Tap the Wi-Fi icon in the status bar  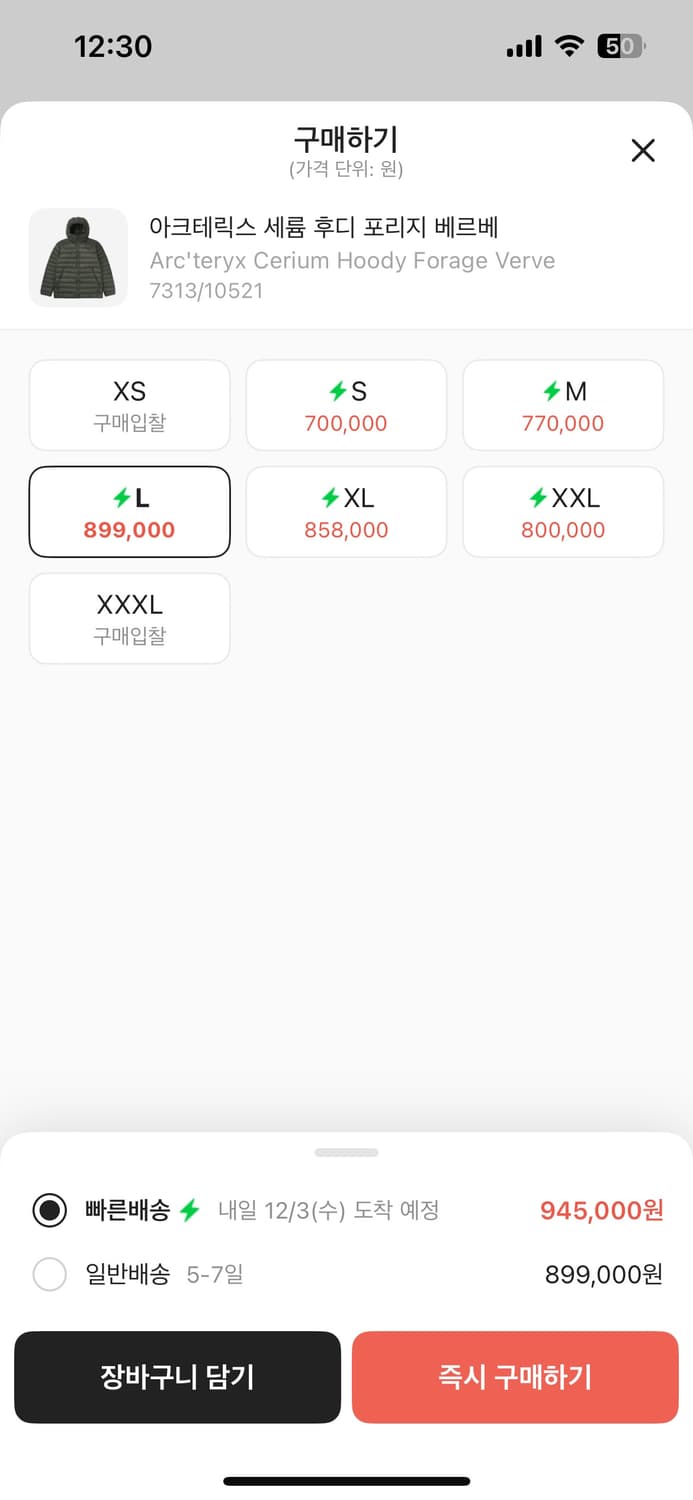tap(572, 45)
